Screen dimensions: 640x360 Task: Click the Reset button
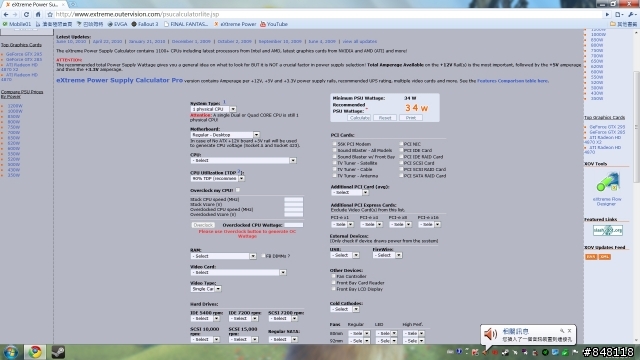pyautogui.click(x=385, y=118)
